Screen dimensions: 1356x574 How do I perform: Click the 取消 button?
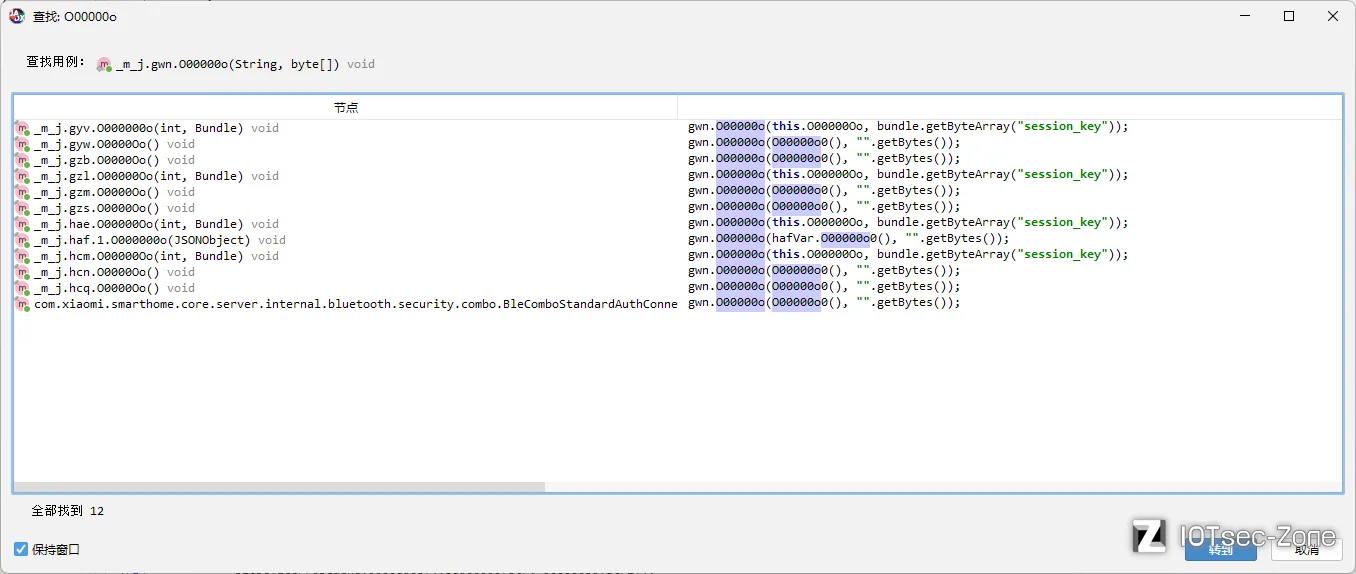click(1306, 549)
